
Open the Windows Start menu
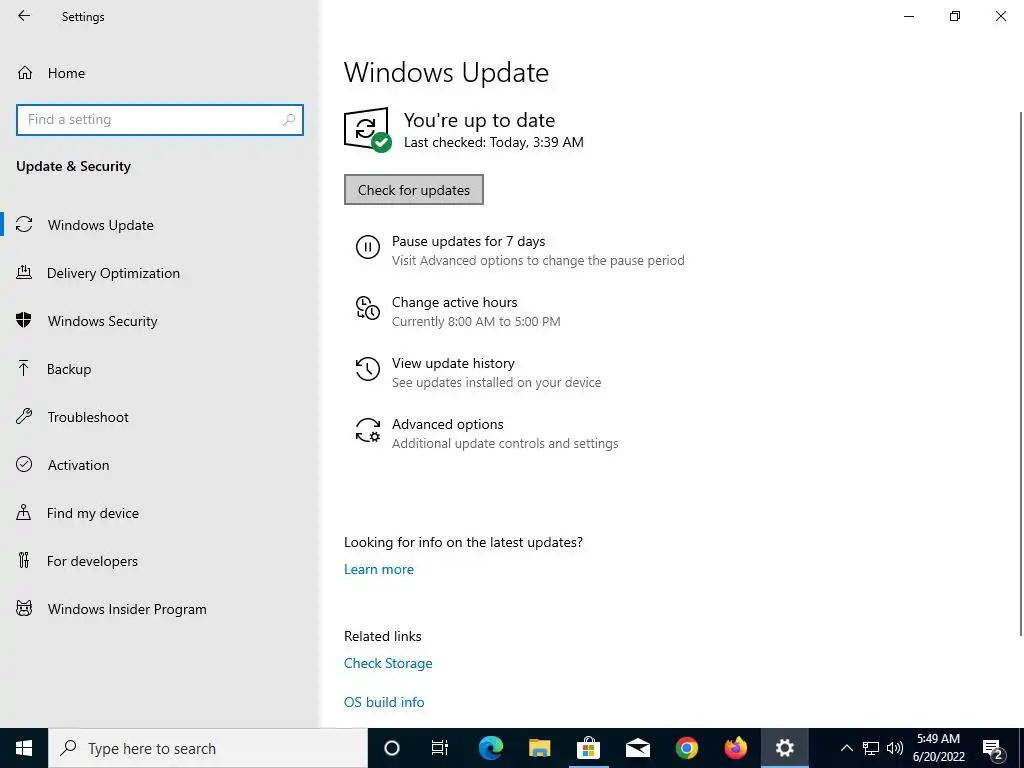click(24, 748)
